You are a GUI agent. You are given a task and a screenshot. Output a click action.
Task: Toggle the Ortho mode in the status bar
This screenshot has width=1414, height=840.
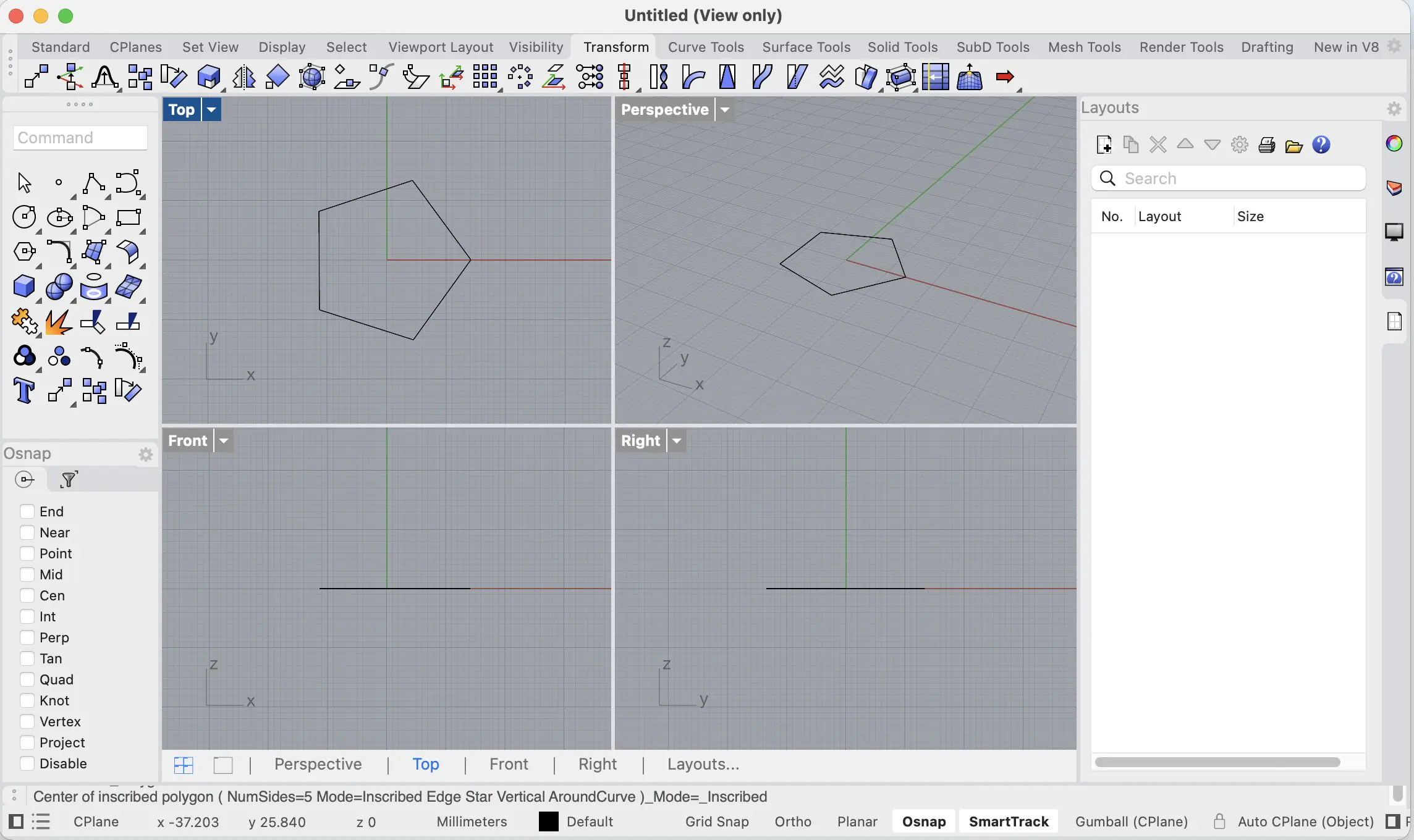pos(793,821)
